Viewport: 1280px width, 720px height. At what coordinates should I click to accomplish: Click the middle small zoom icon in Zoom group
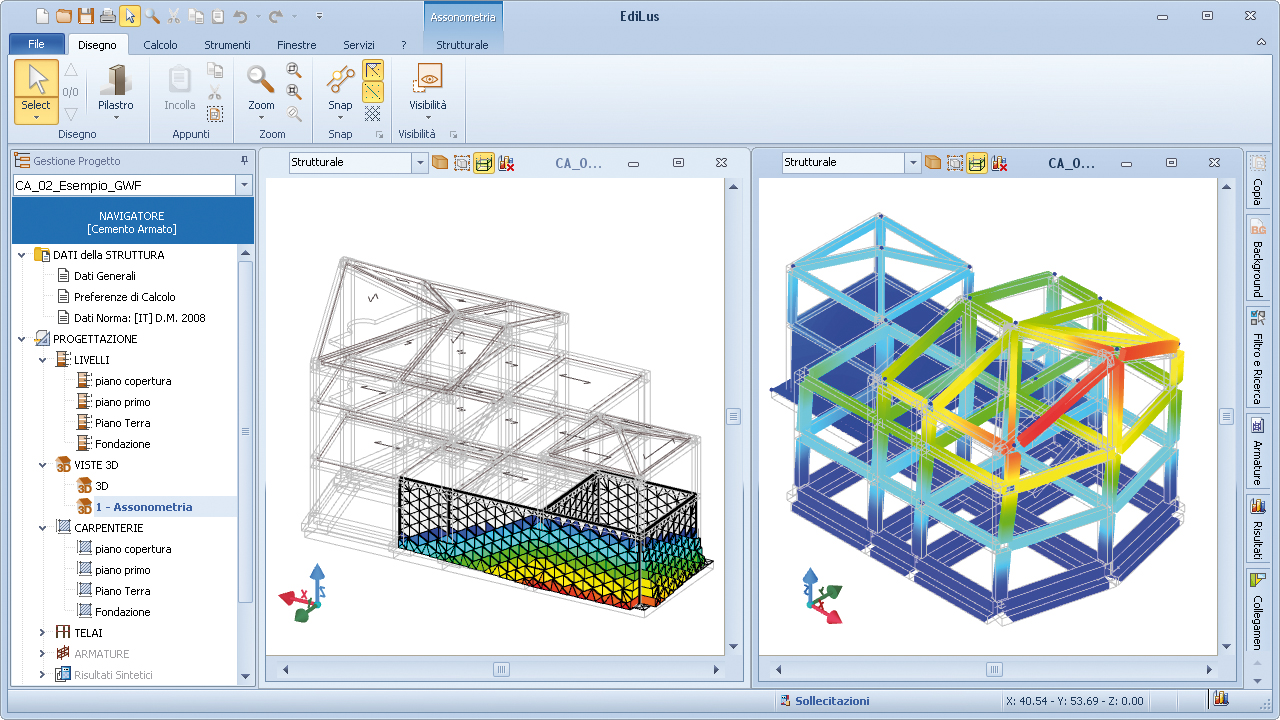point(293,92)
